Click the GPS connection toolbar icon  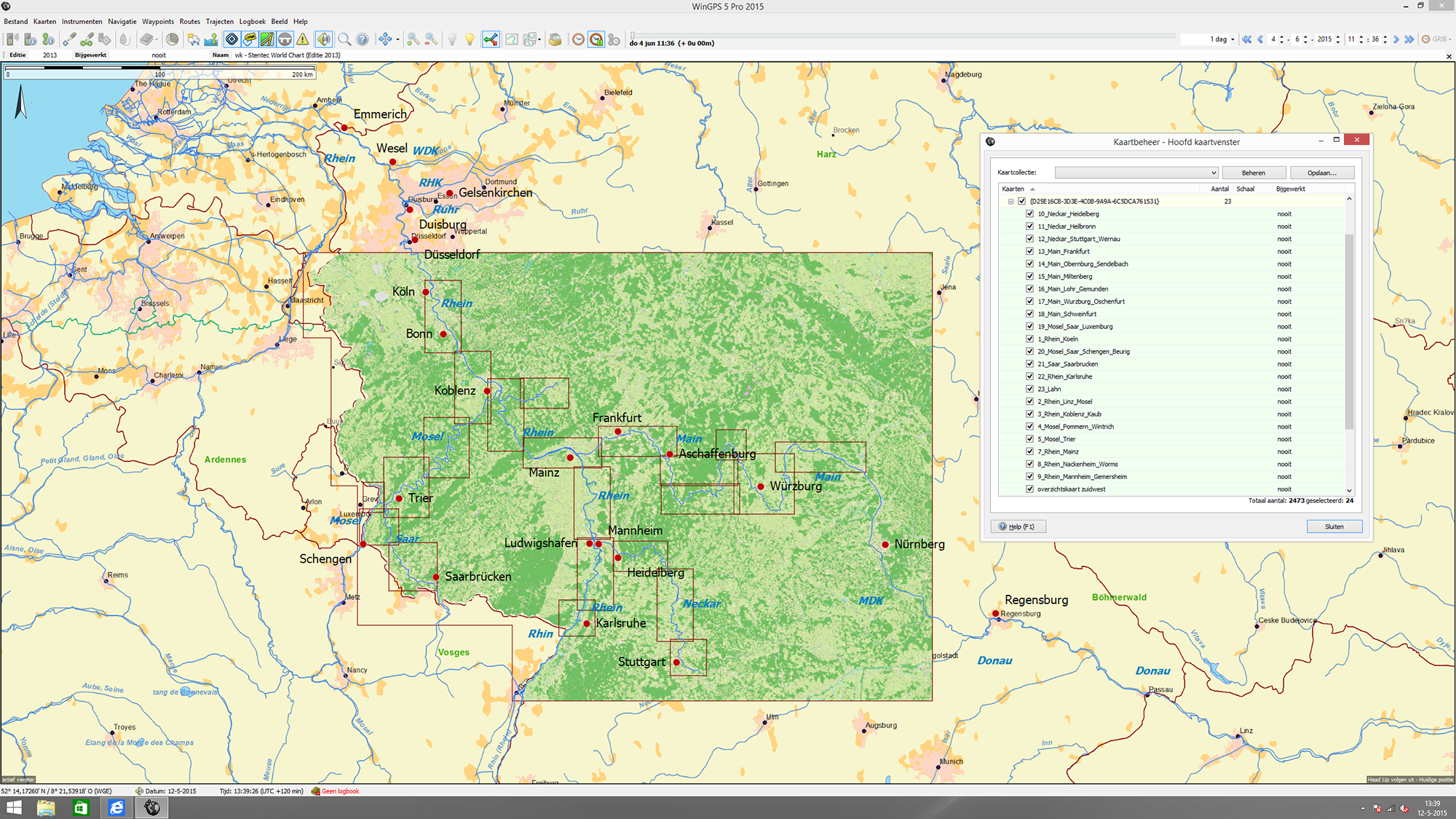(x=12, y=39)
